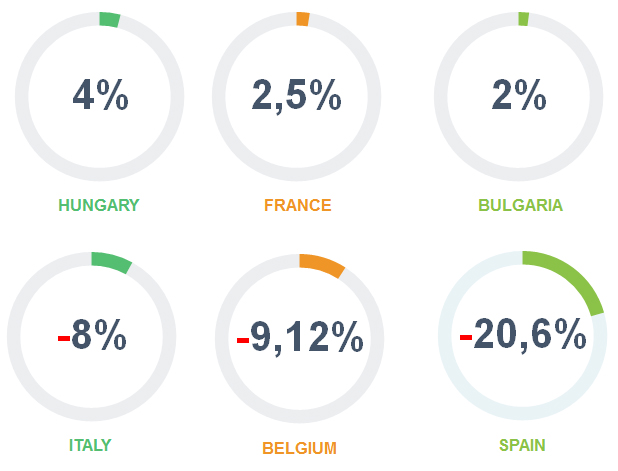618x471 pixels.
Task: Click the Hungary 4% value
Action: [101, 95]
